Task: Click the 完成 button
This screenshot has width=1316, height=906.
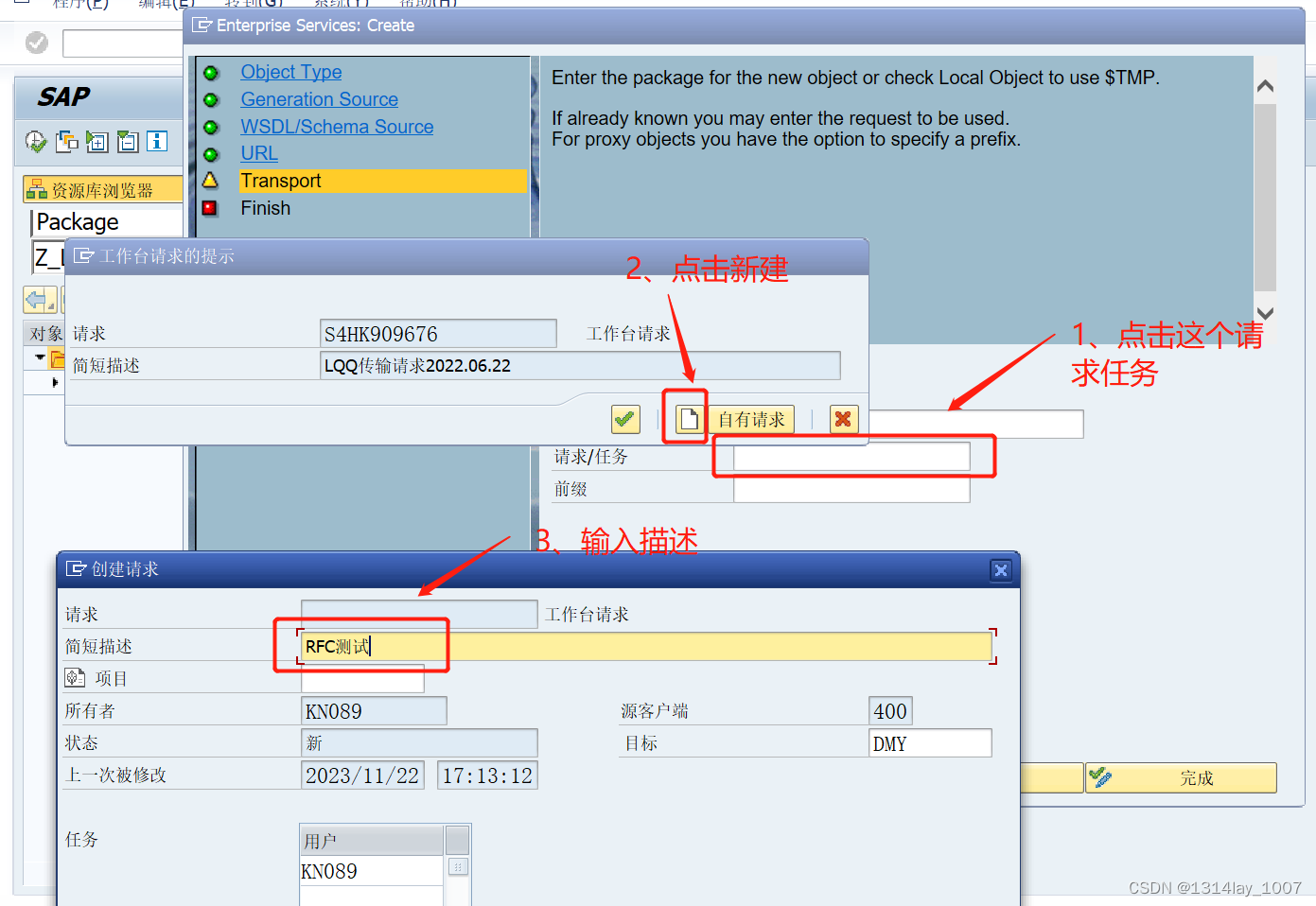Action: 1181,777
